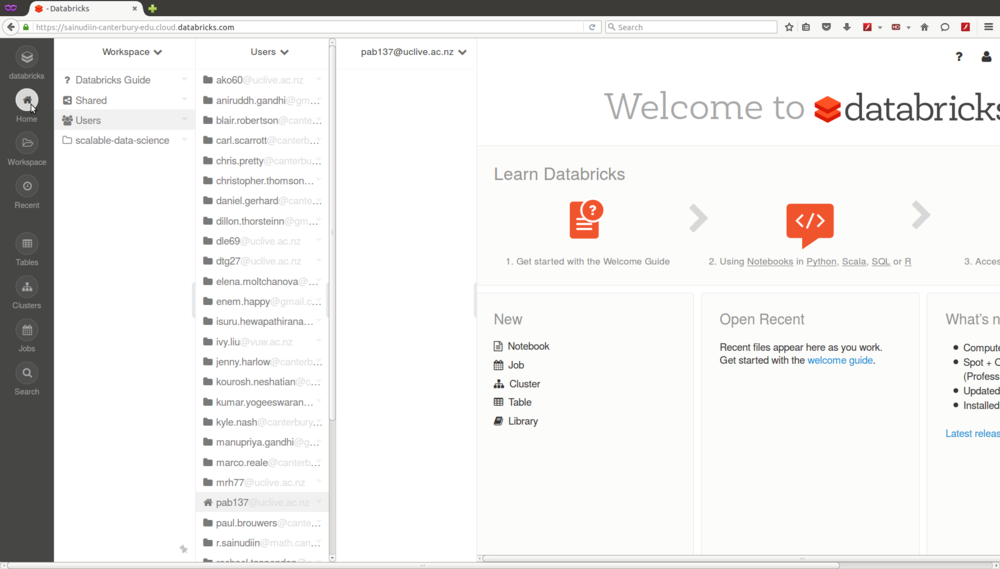The width and height of the screenshot is (1000, 569).
Task: Open dropdown arrow for ako60 folder
Action: click(x=319, y=80)
